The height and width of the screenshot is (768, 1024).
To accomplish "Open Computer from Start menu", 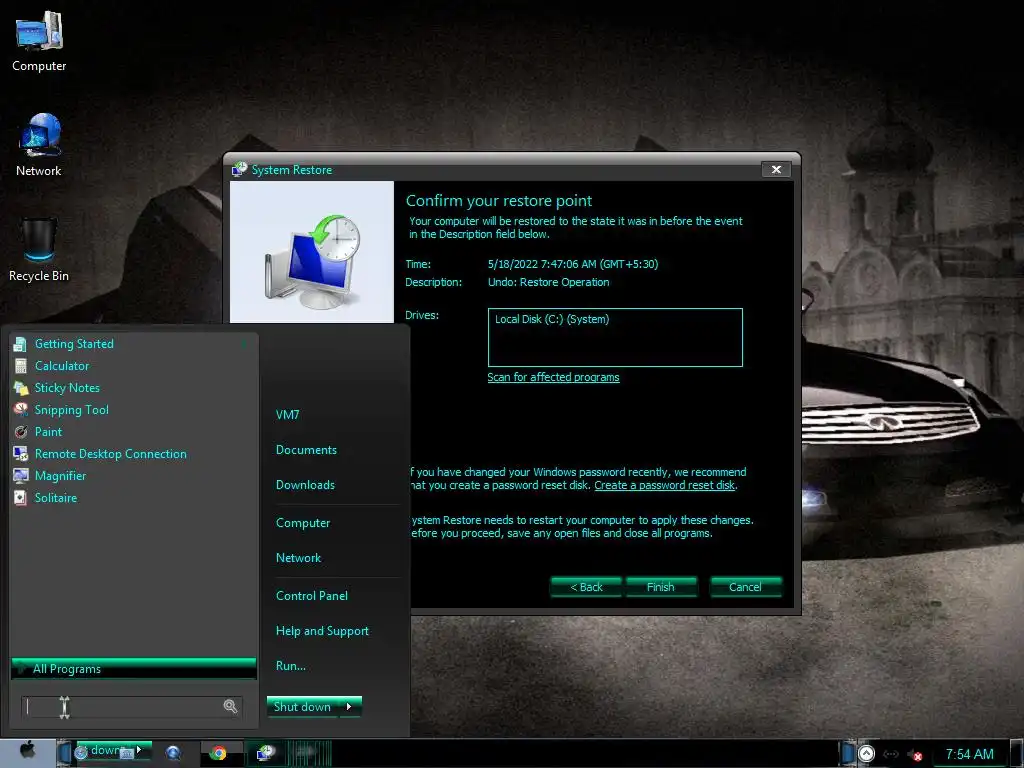I will (303, 523).
